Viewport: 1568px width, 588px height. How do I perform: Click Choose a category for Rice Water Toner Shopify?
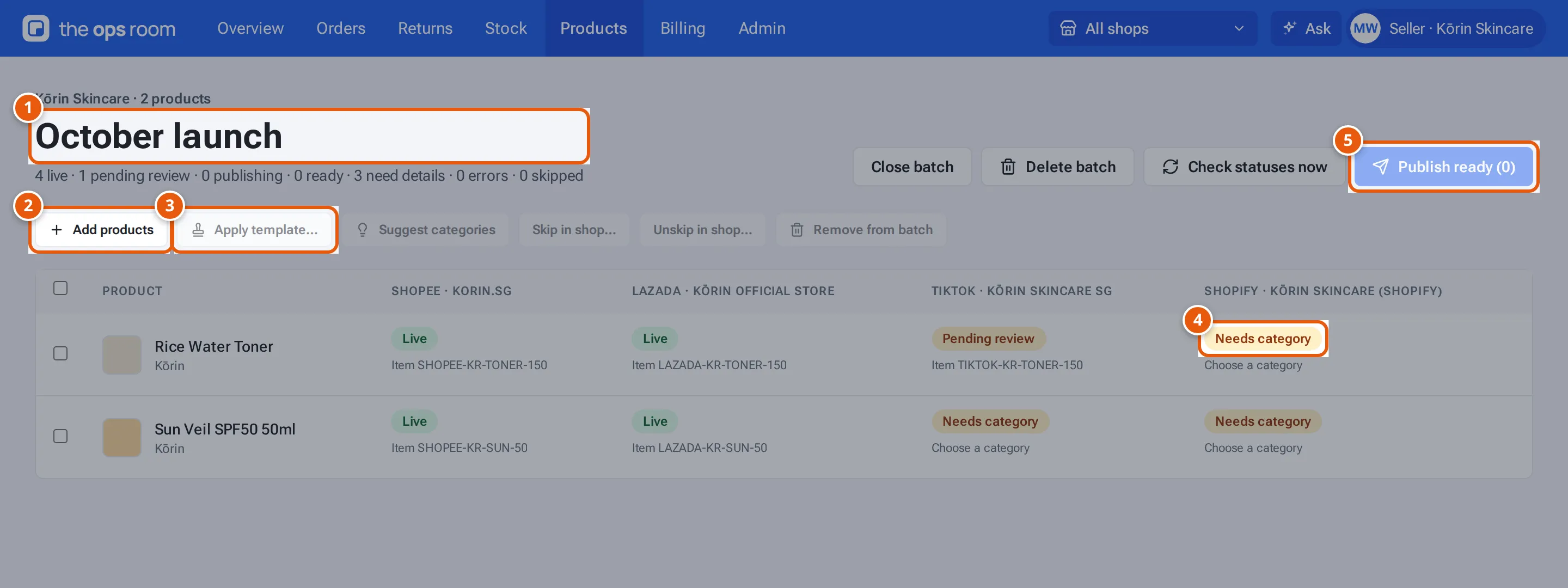click(1253, 365)
